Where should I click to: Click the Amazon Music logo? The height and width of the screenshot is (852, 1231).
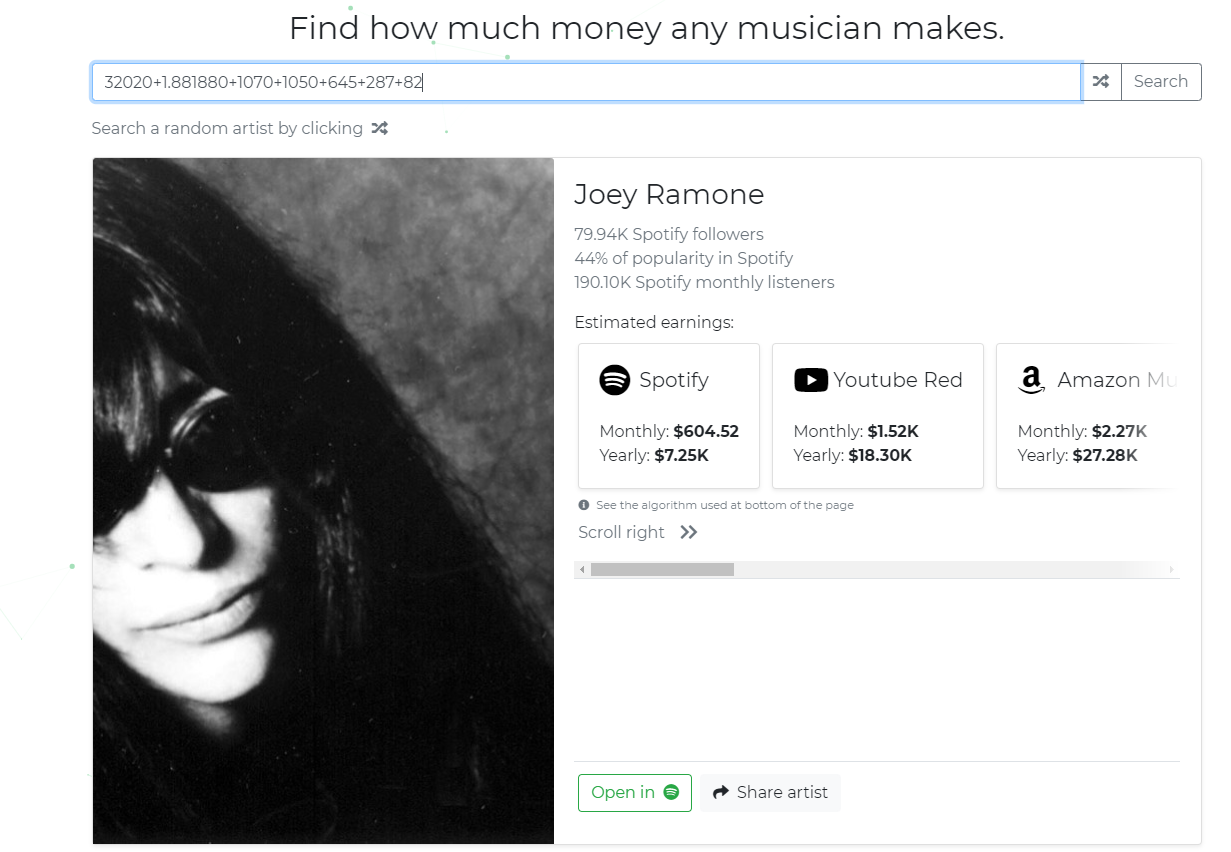pyautogui.click(x=1030, y=380)
